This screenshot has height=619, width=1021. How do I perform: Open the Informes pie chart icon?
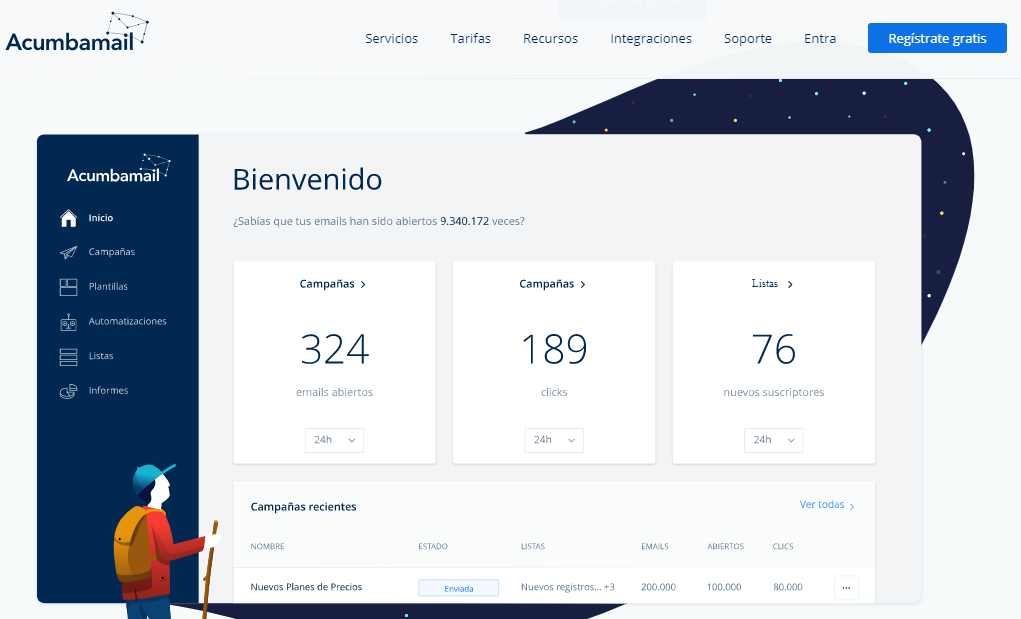68,391
